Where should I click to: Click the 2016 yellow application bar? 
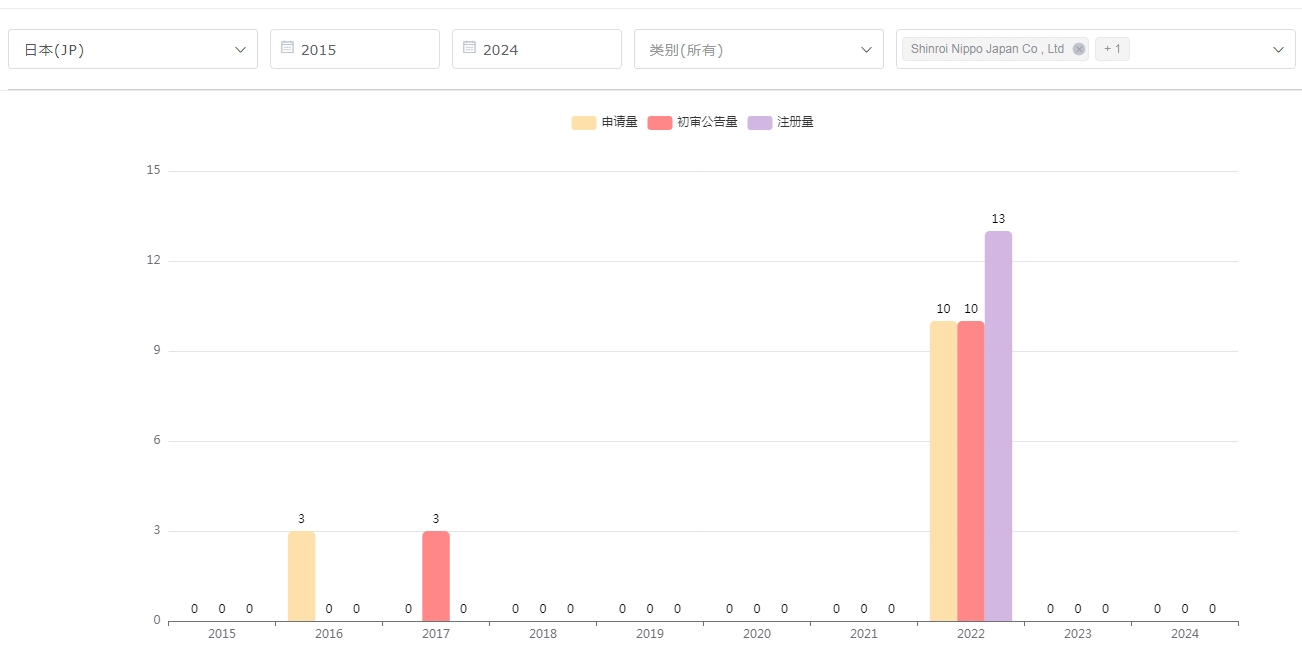tap(301, 575)
